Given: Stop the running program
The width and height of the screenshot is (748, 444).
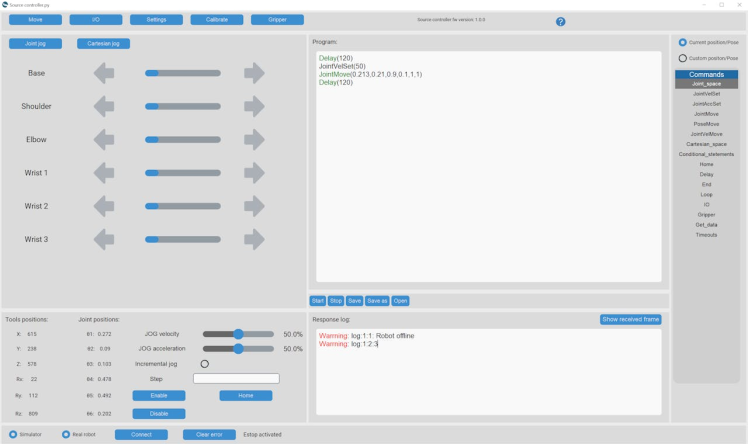Looking at the screenshot, I should [x=336, y=301].
